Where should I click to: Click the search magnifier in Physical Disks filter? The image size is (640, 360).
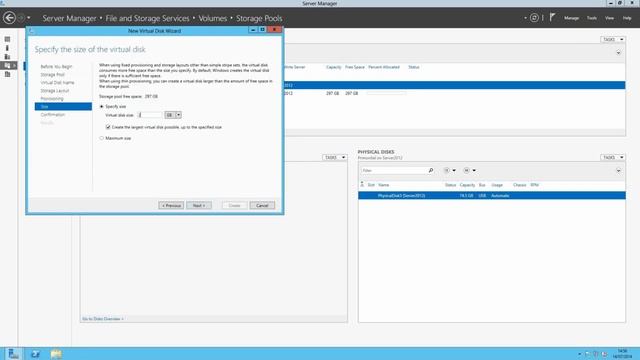[431, 171]
